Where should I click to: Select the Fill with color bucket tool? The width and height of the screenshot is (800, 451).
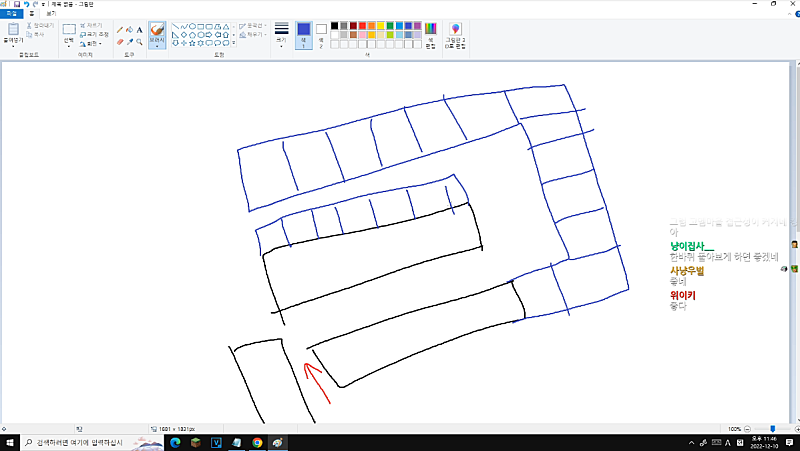[130, 30]
